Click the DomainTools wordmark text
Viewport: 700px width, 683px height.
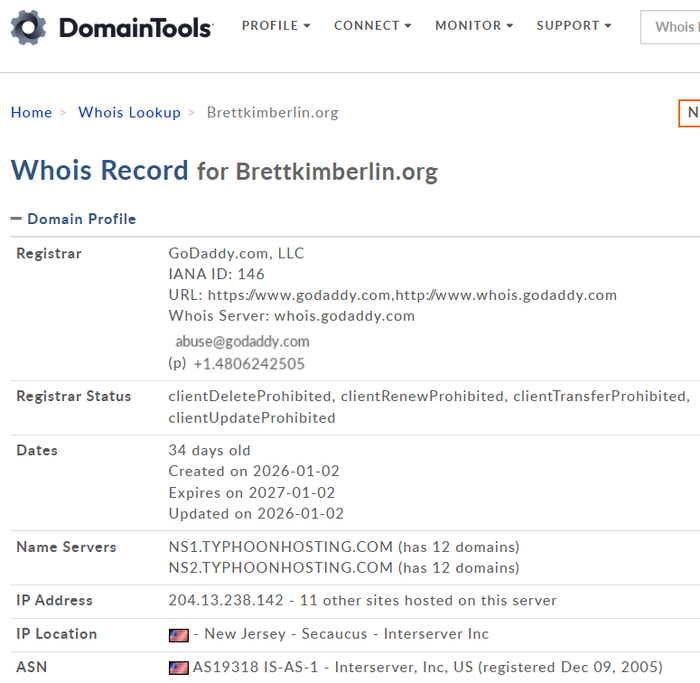[136, 27]
